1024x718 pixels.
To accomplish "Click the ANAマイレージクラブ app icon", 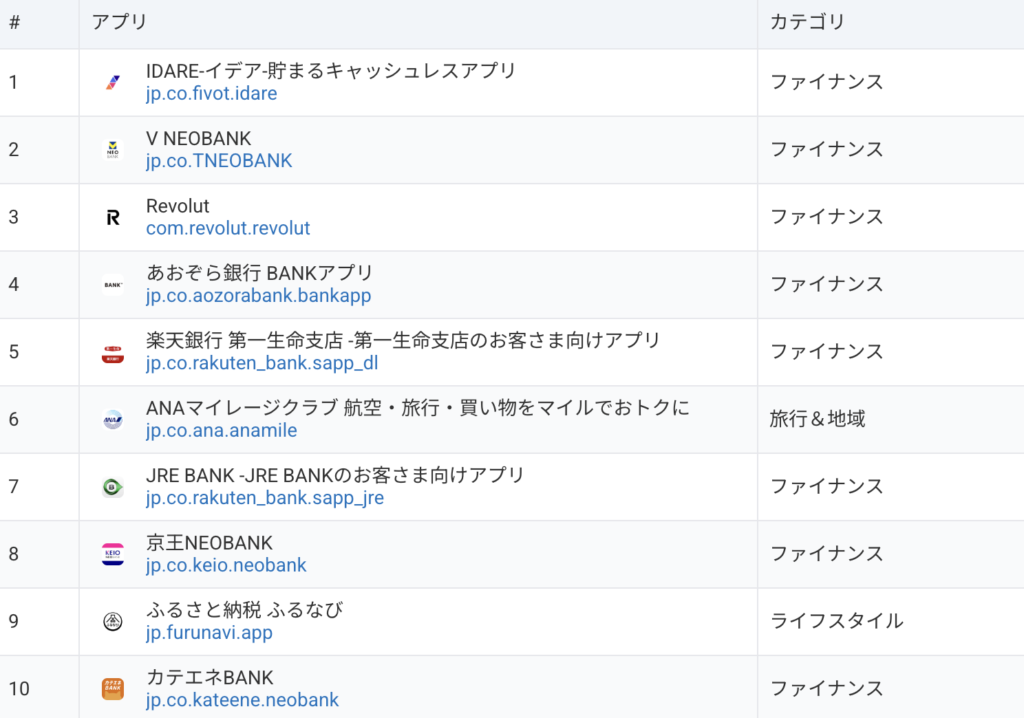I will (113, 420).
